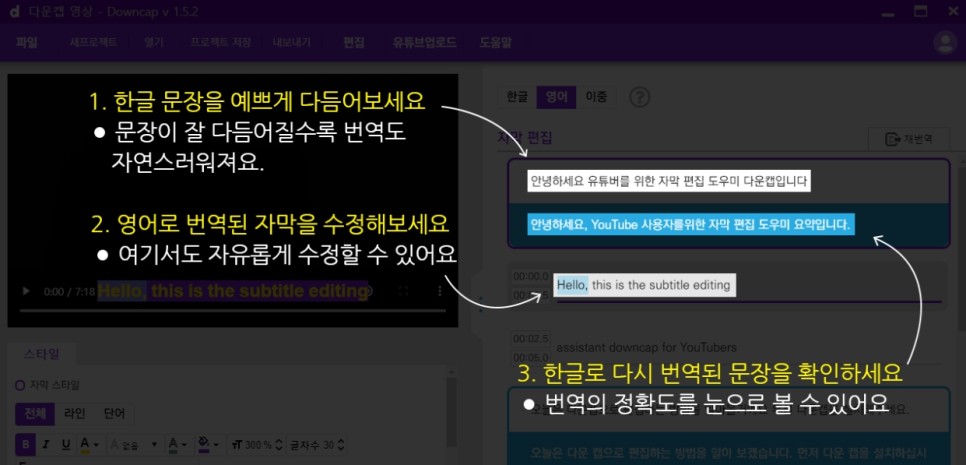Expand the text background color dropdown arrow
Viewport: 966px width, 465px height.
coord(185,445)
